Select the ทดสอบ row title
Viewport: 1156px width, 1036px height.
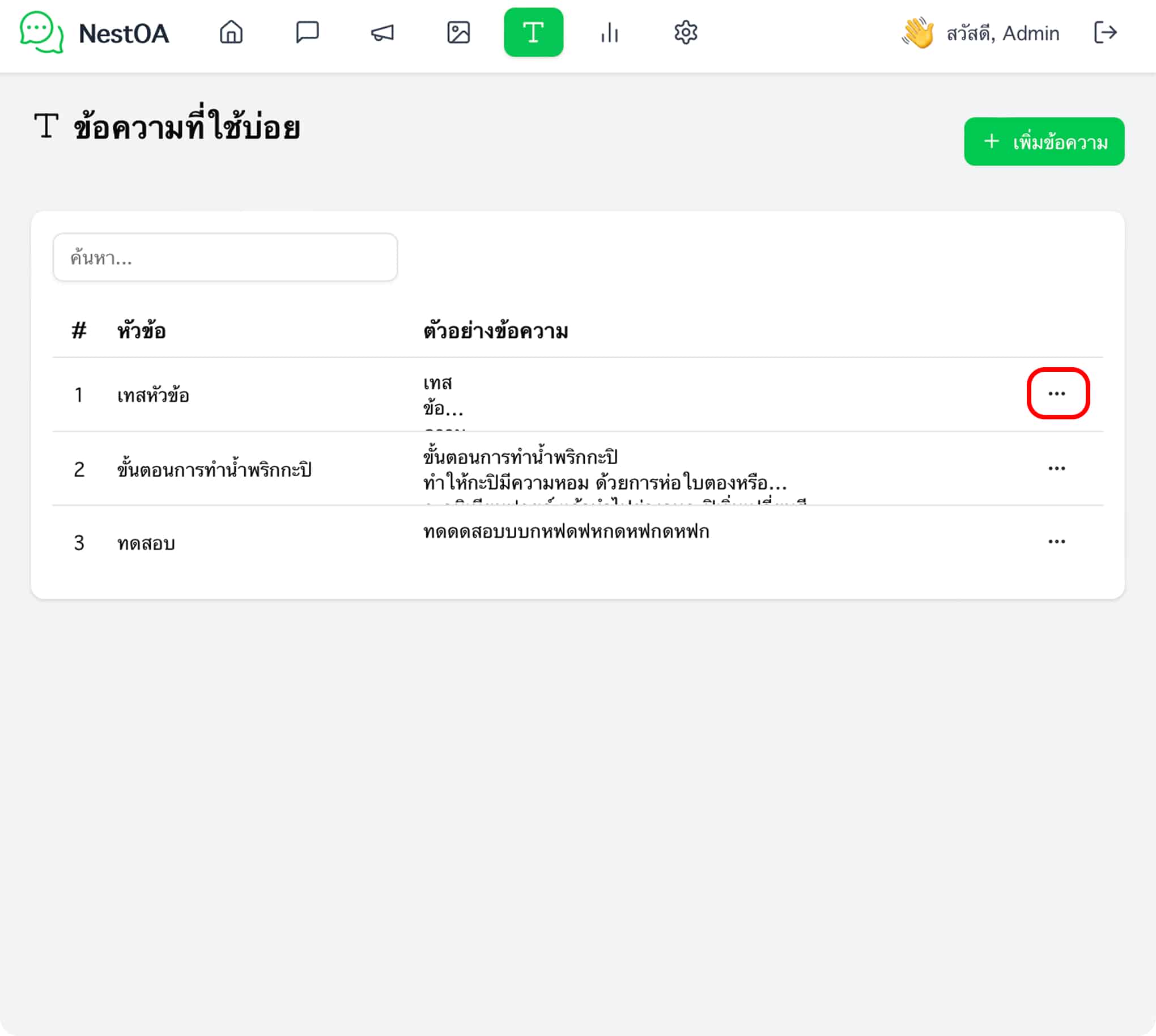(x=146, y=543)
